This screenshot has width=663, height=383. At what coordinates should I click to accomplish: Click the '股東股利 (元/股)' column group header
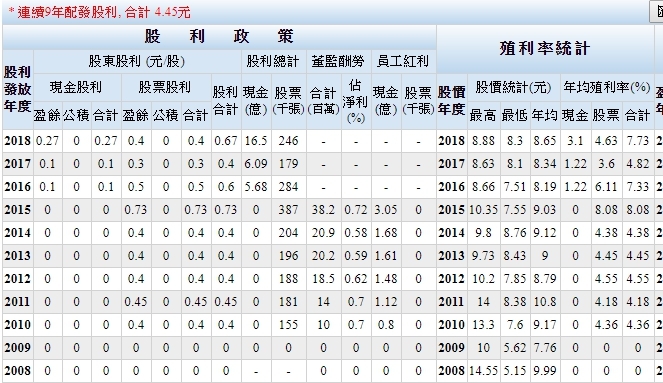coord(137,62)
